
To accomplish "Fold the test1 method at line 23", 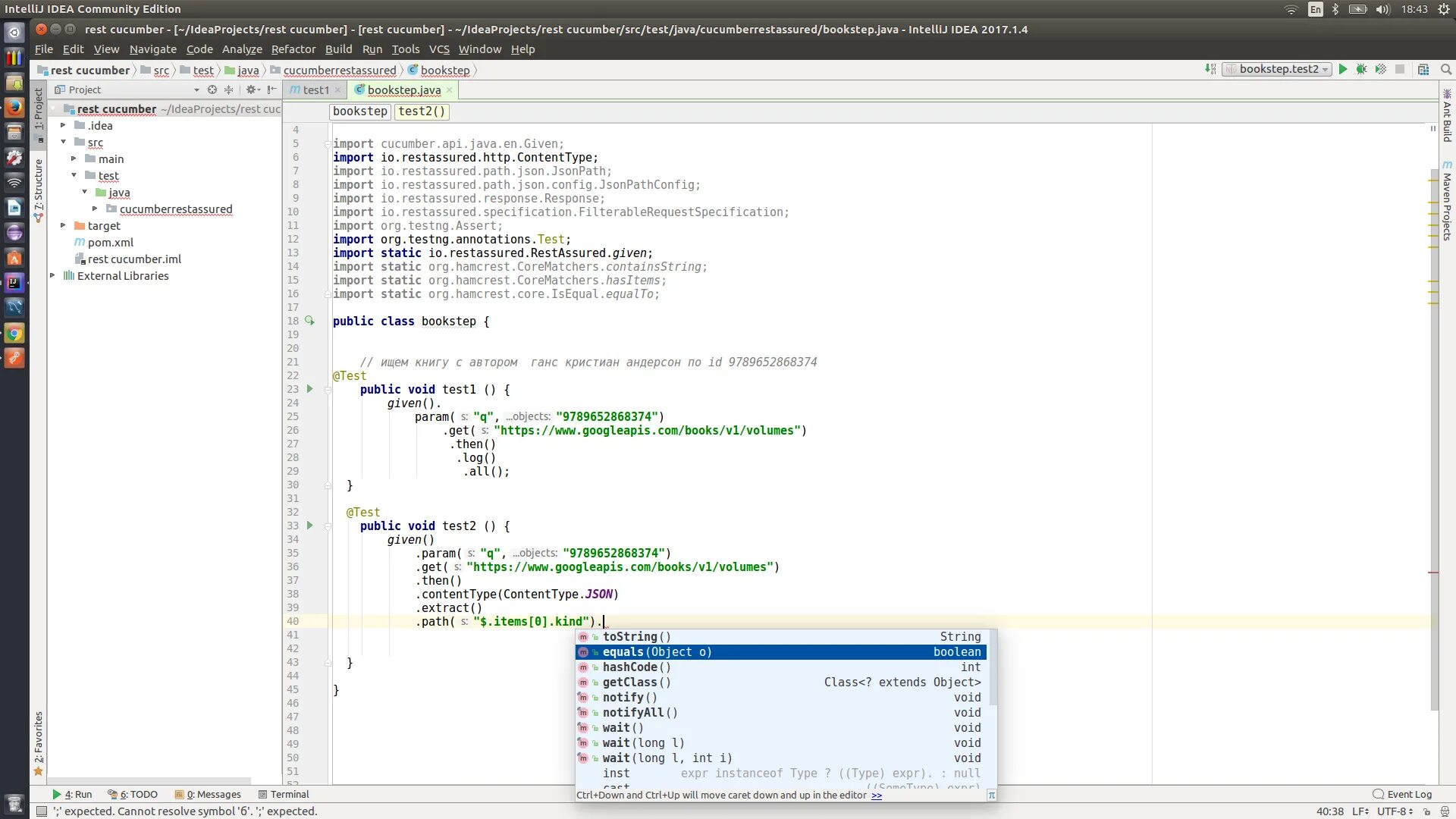I will pyautogui.click(x=328, y=390).
